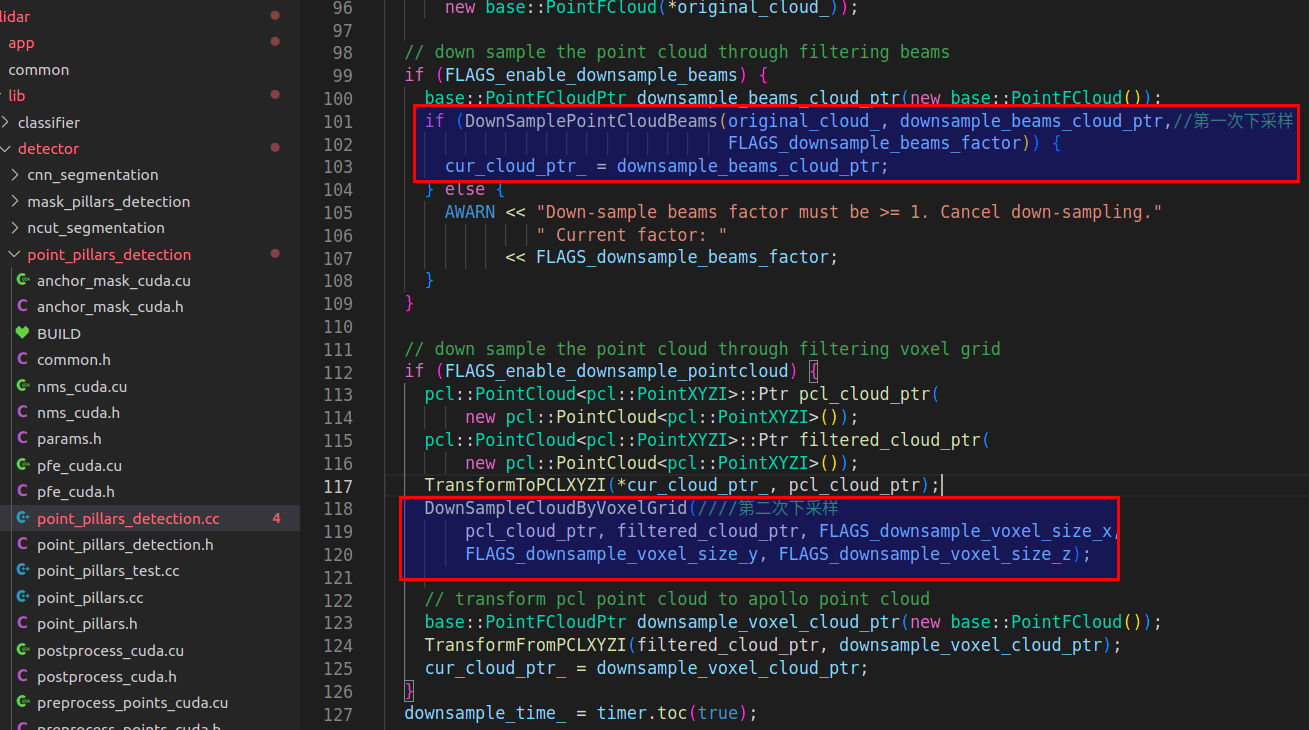Image resolution: width=1309 pixels, height=730 pixels.
Task: Collapse the detector folder
Action: coord(6,149)
